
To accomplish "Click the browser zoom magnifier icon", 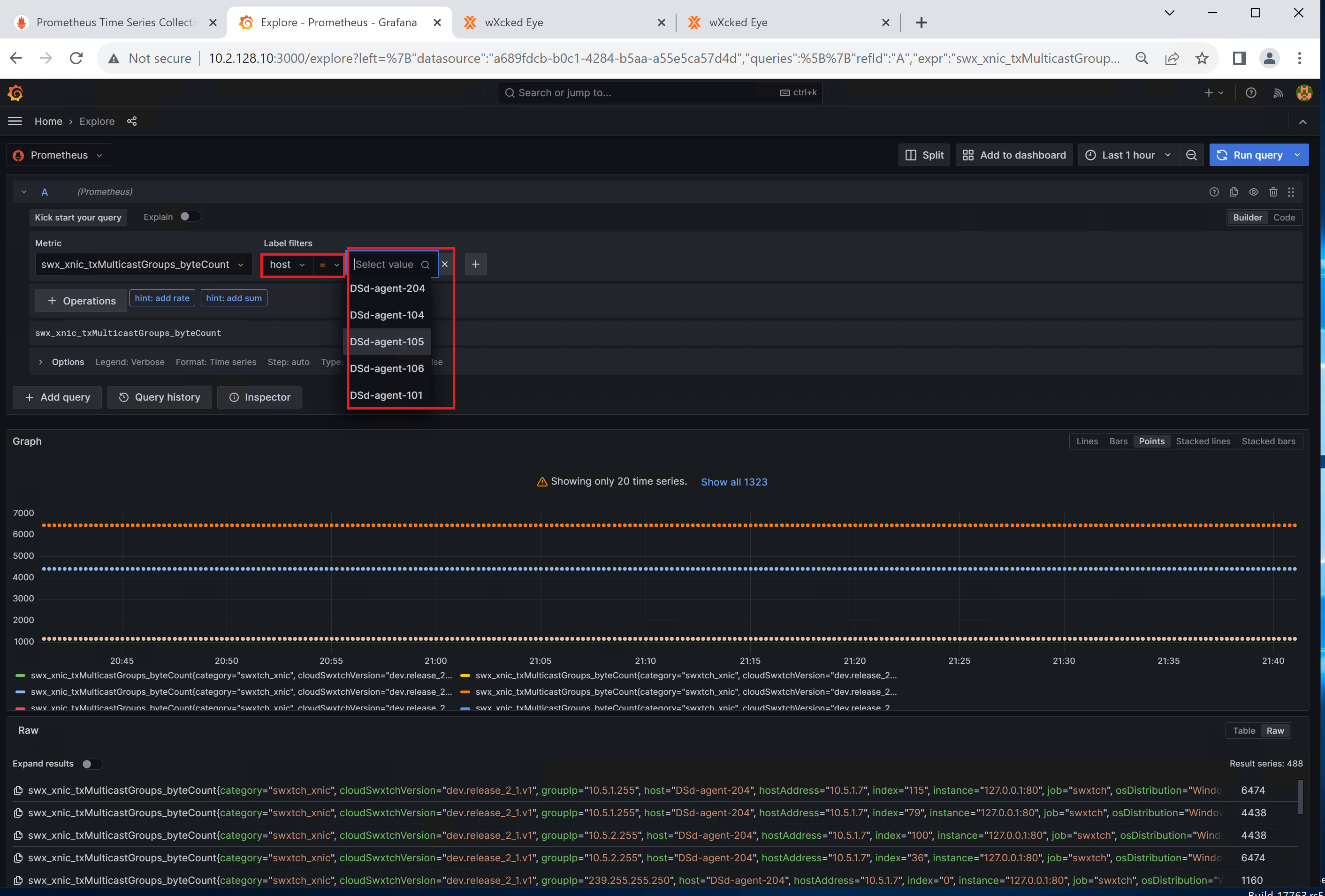I will point(1142,58).
